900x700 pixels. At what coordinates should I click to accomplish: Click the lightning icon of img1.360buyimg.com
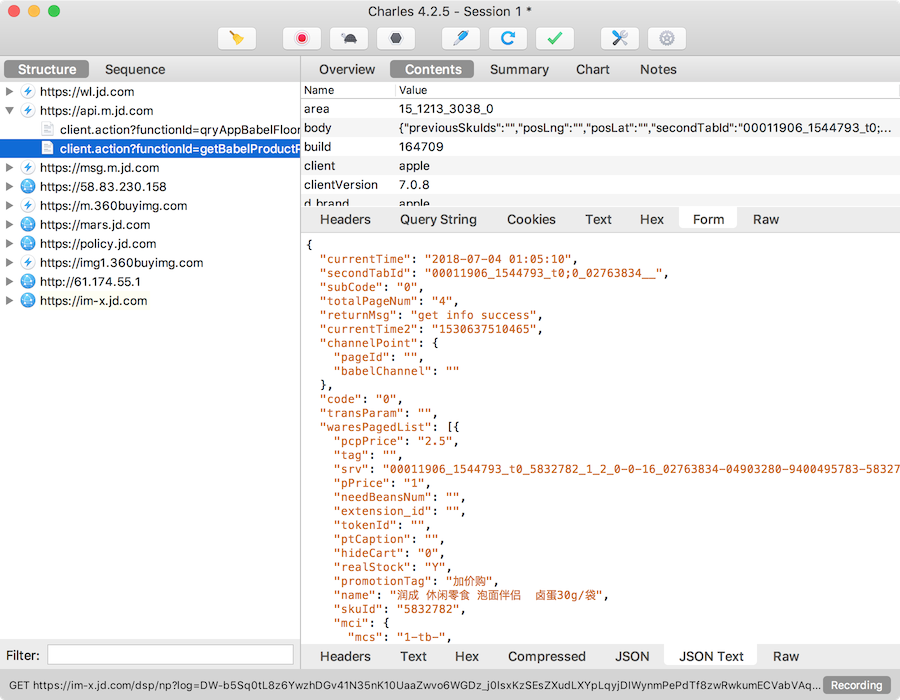tap(28, 262)
